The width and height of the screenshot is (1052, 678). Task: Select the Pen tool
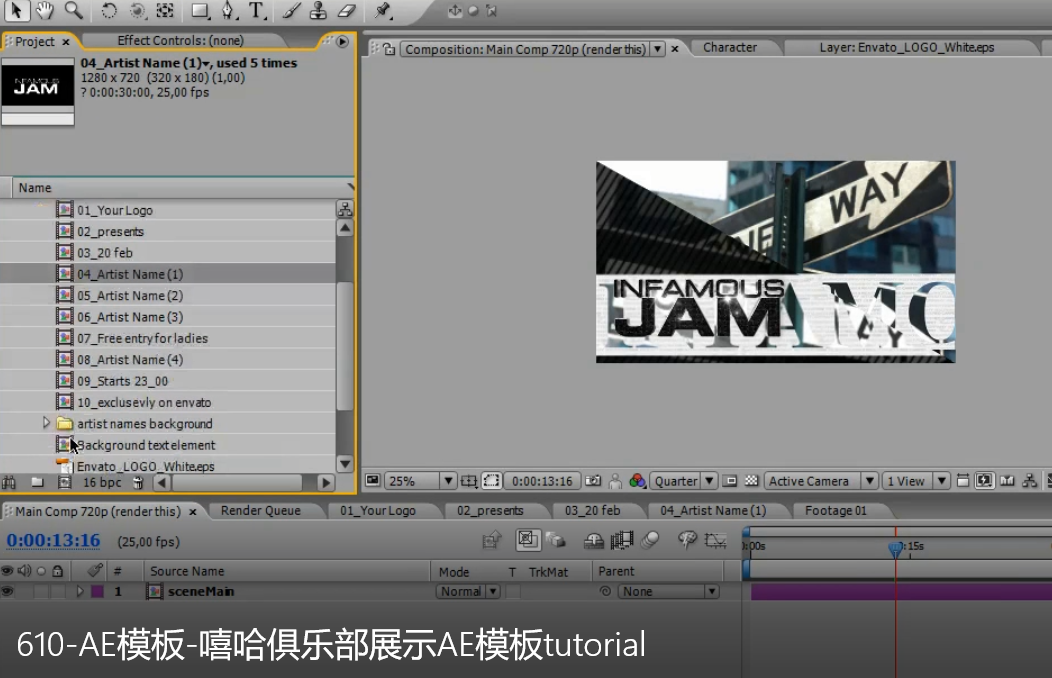[228, 11]
